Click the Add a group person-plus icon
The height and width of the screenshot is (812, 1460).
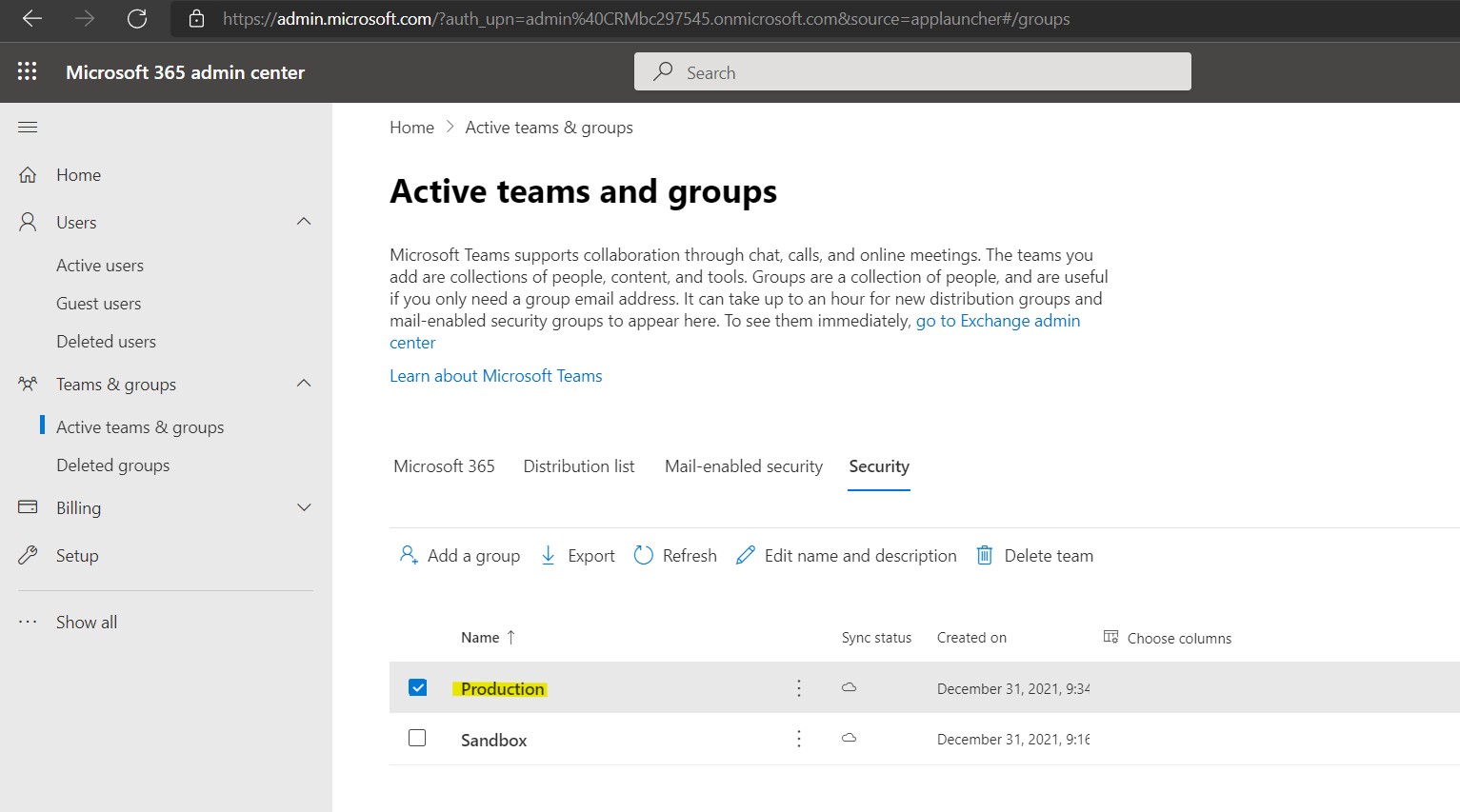click(409, 555)
